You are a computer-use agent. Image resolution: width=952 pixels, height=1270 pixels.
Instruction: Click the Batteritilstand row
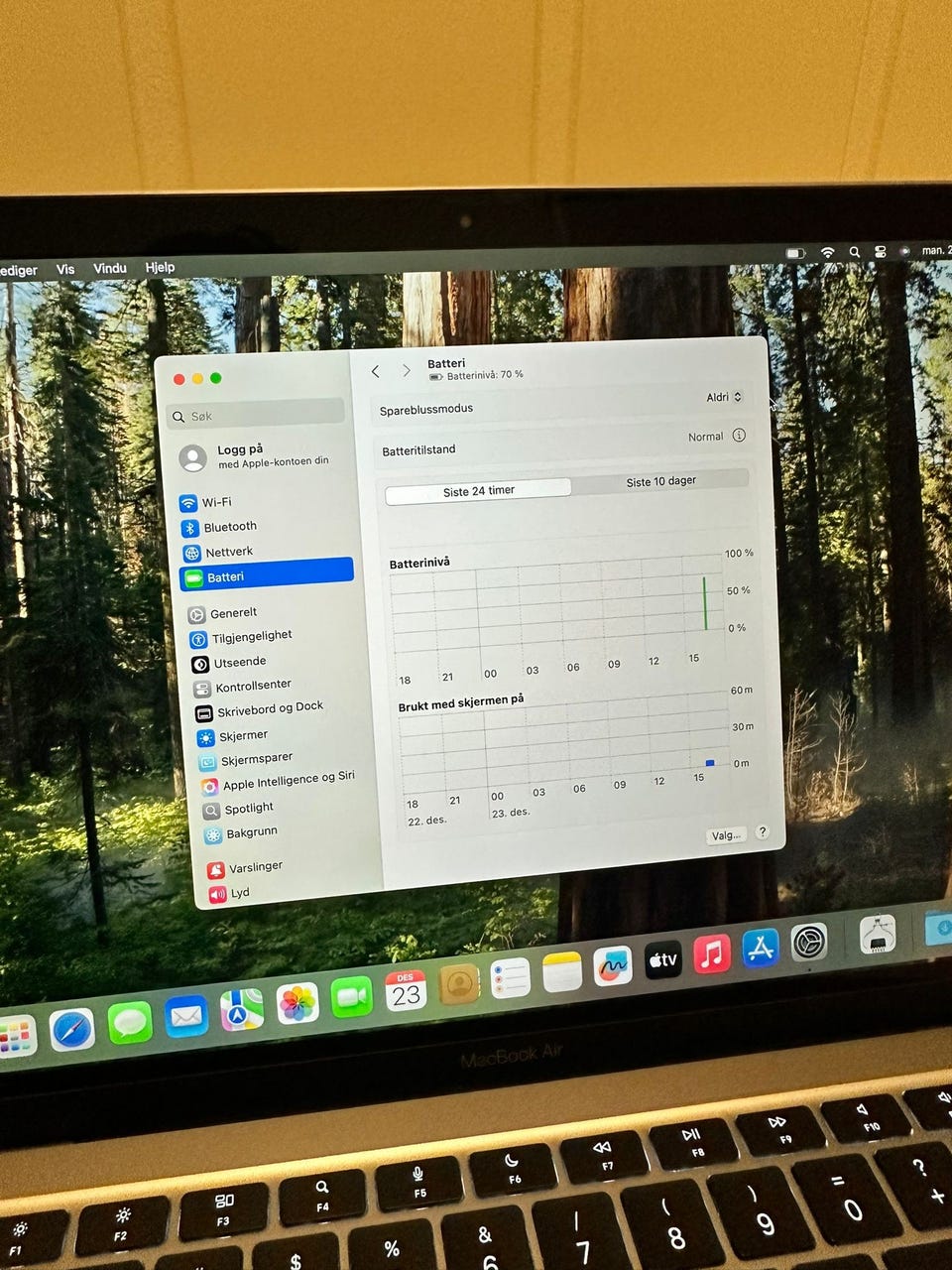563,443
